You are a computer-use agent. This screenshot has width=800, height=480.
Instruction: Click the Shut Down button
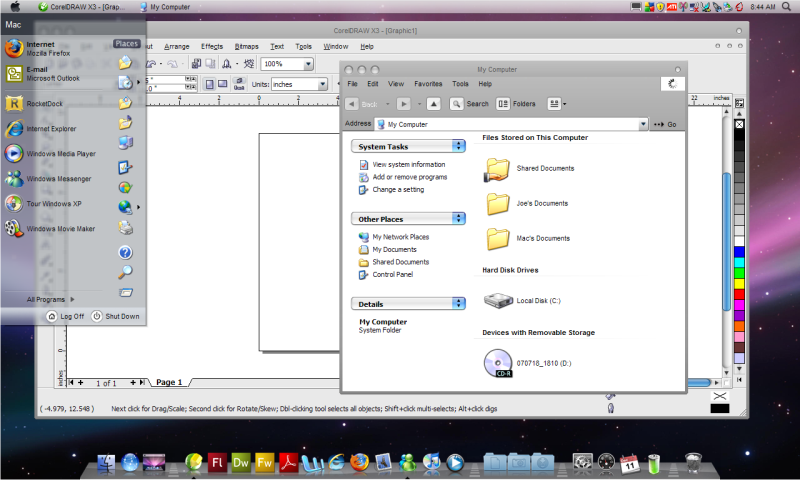[x=116, y=316]
